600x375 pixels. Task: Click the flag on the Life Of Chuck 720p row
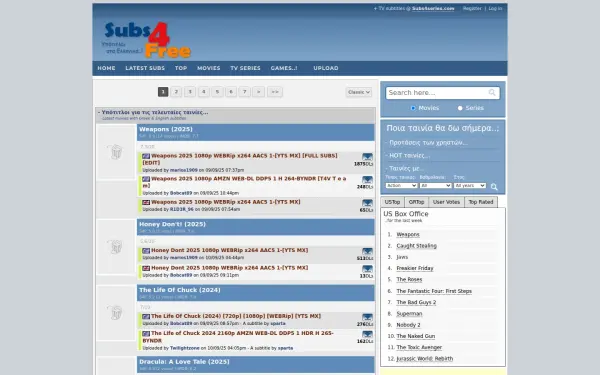pyautogui.click(x=146, y=316)
